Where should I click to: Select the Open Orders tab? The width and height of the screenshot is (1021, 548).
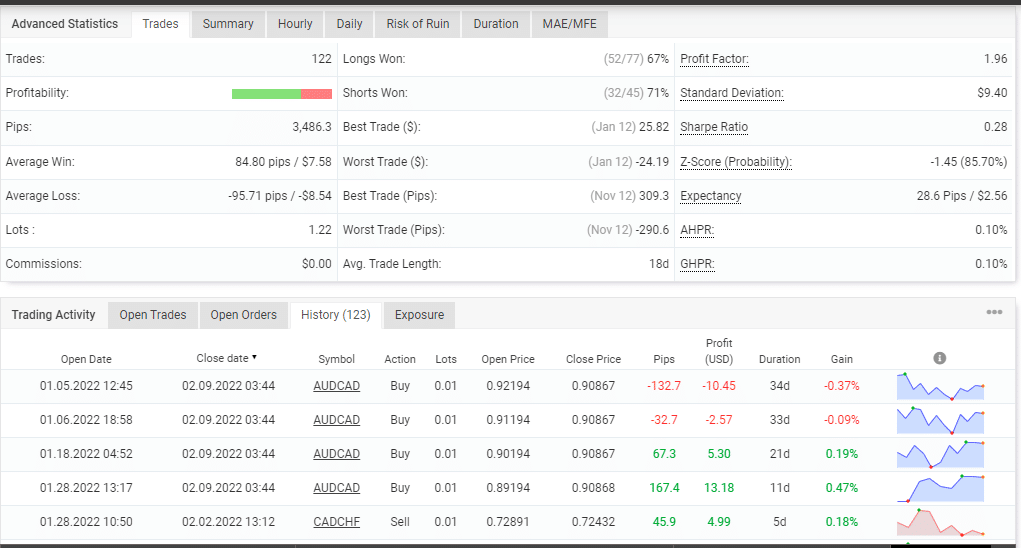pos(244,315)
